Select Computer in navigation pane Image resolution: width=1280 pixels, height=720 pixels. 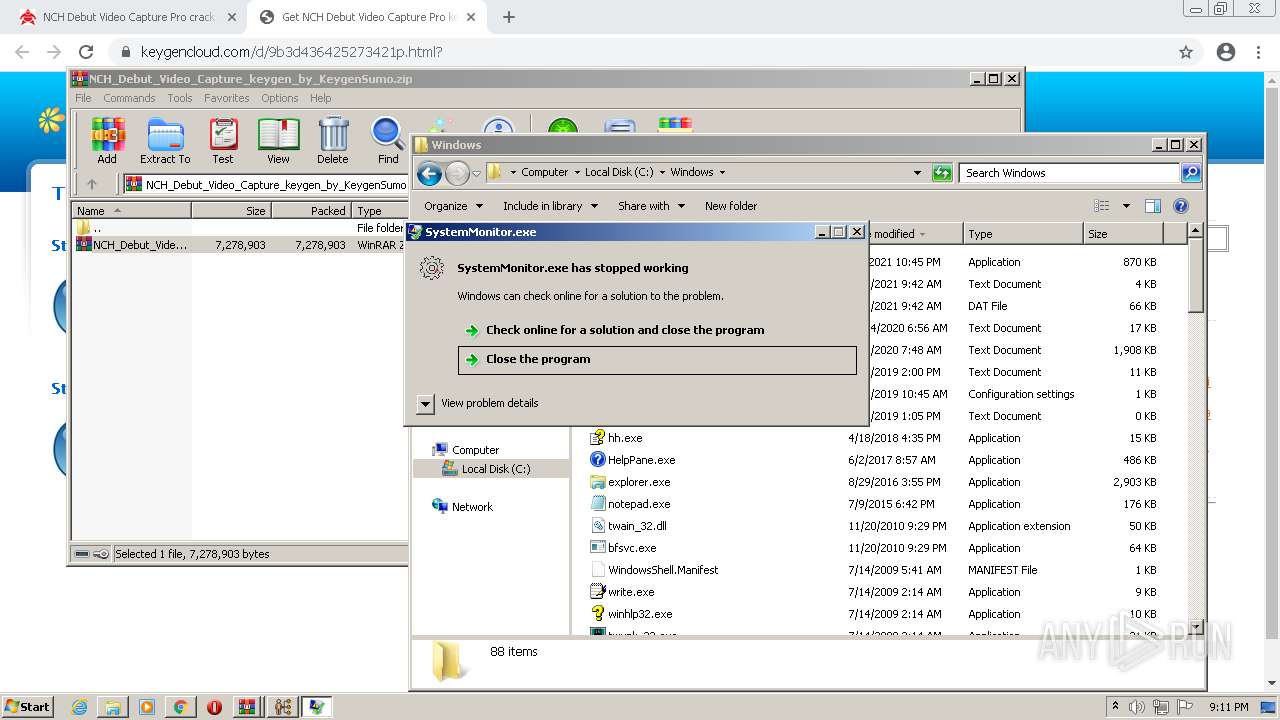click(x=475, y=450)
